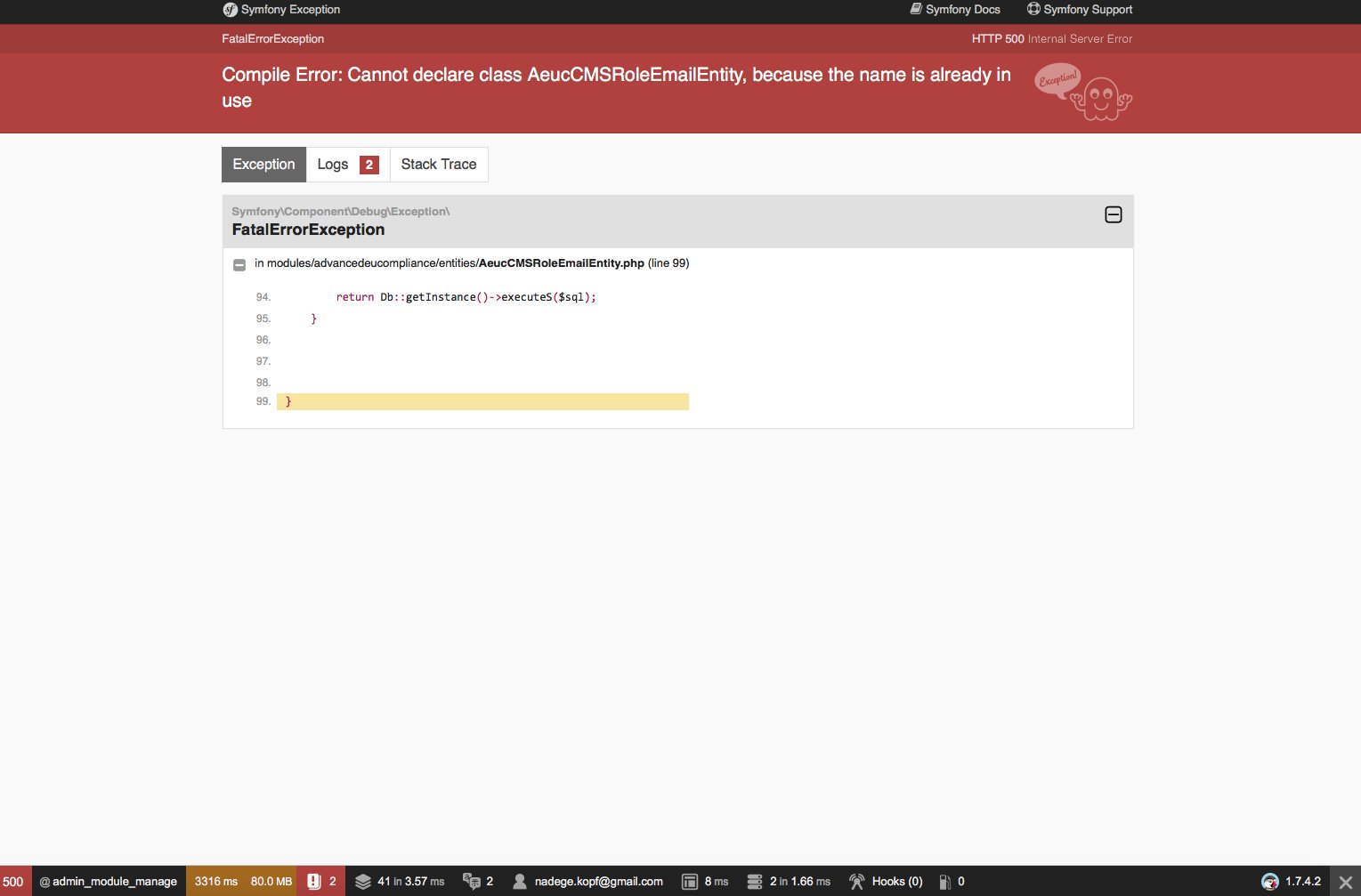
Task: Open the 80.0 MB memory panel
Action: pos(271,882)
